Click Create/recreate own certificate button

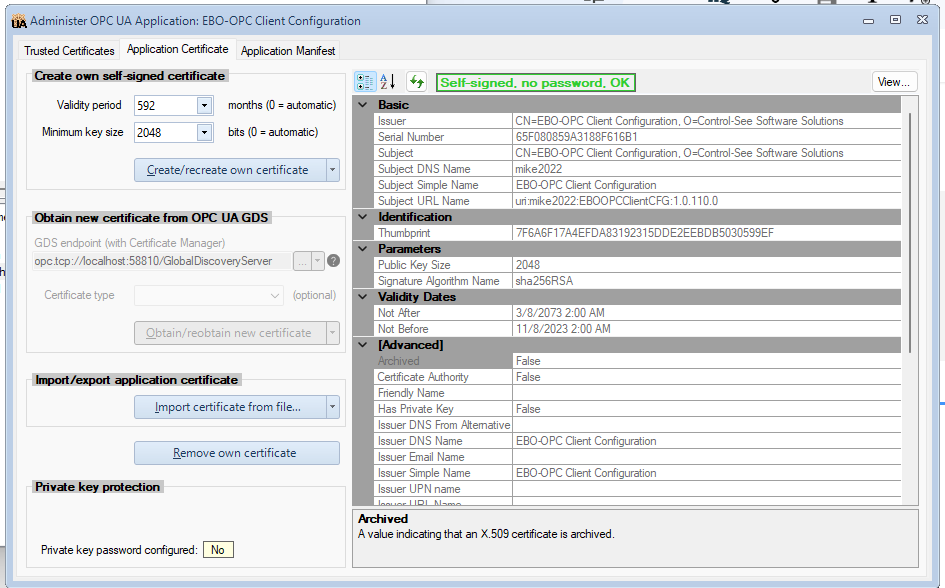pyautogui.click(x=230, y=170)
